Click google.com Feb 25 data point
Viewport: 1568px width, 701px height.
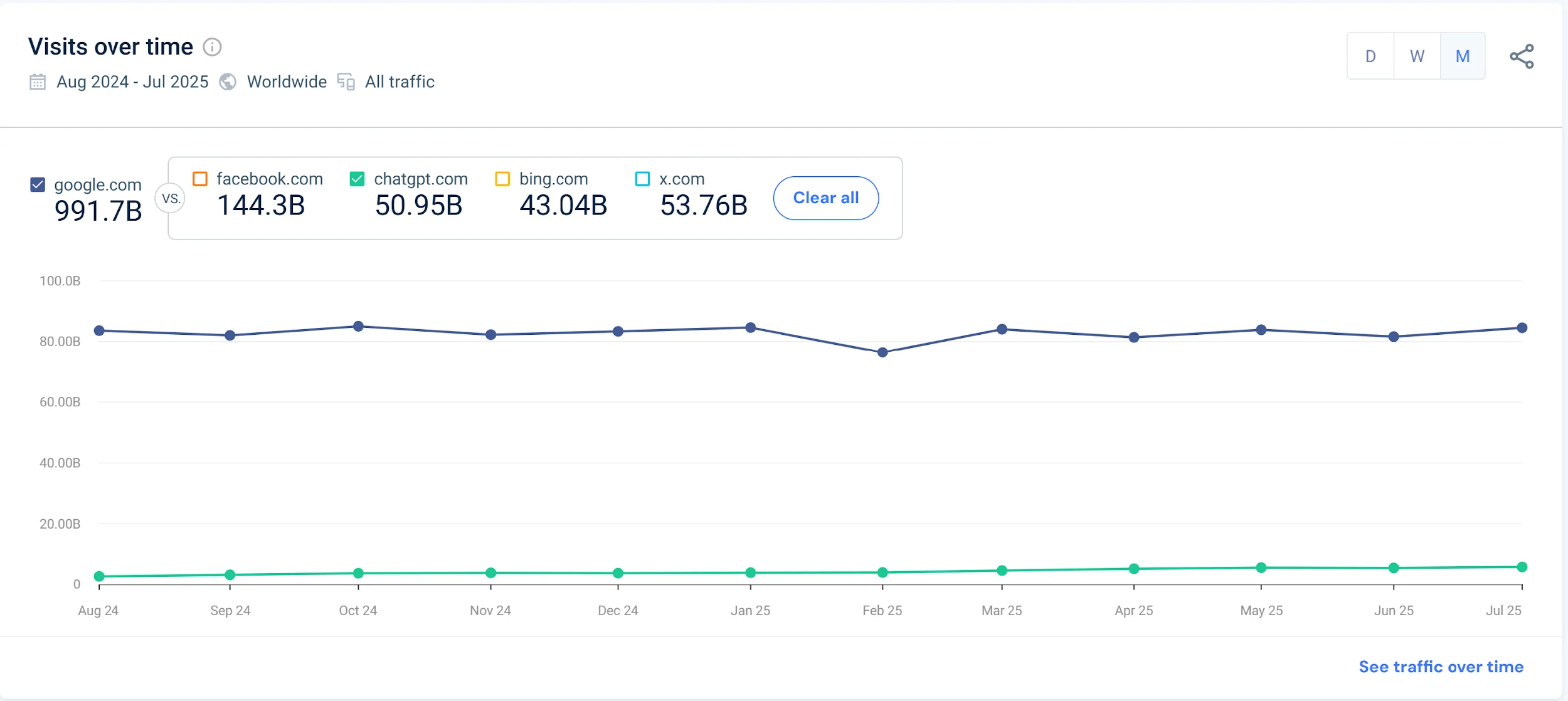882,352
